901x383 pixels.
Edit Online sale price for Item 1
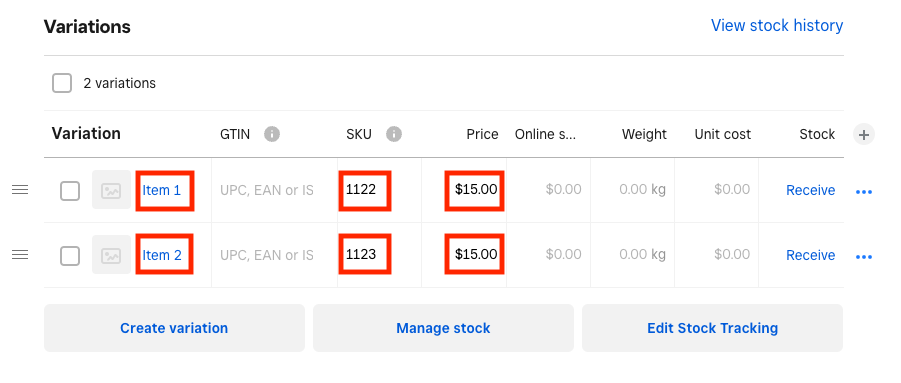pyautogui.click(x=548, y=190)
